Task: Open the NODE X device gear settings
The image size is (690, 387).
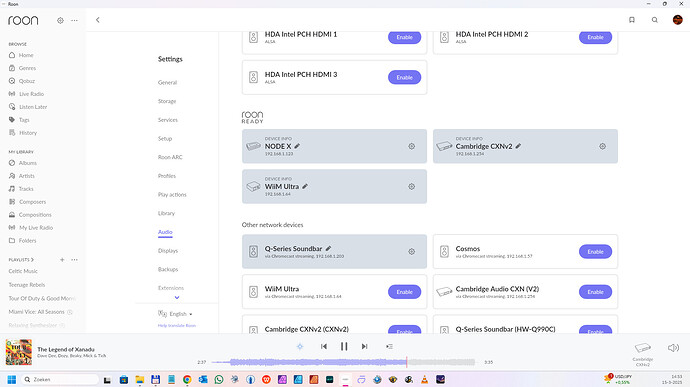Action: click(x=411, y=146)
